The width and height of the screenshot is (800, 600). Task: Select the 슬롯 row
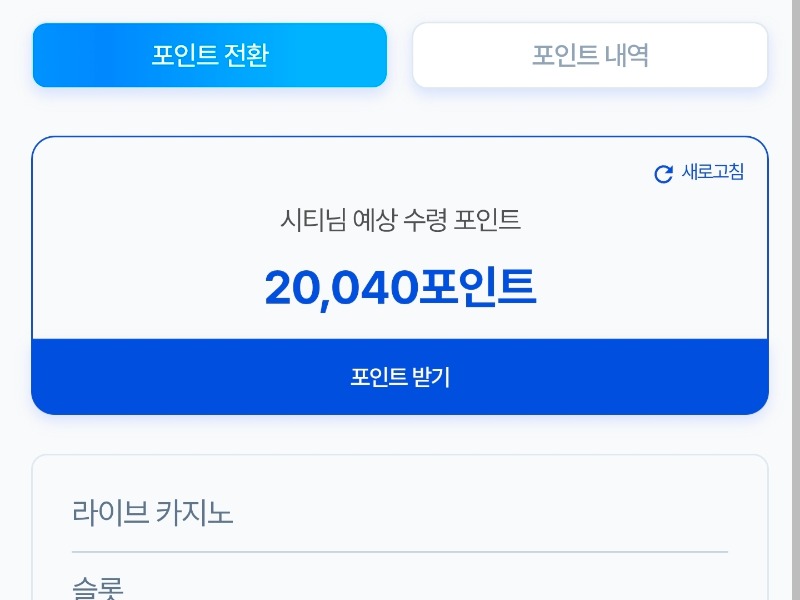pyautogui.click(x=98, y=589)
